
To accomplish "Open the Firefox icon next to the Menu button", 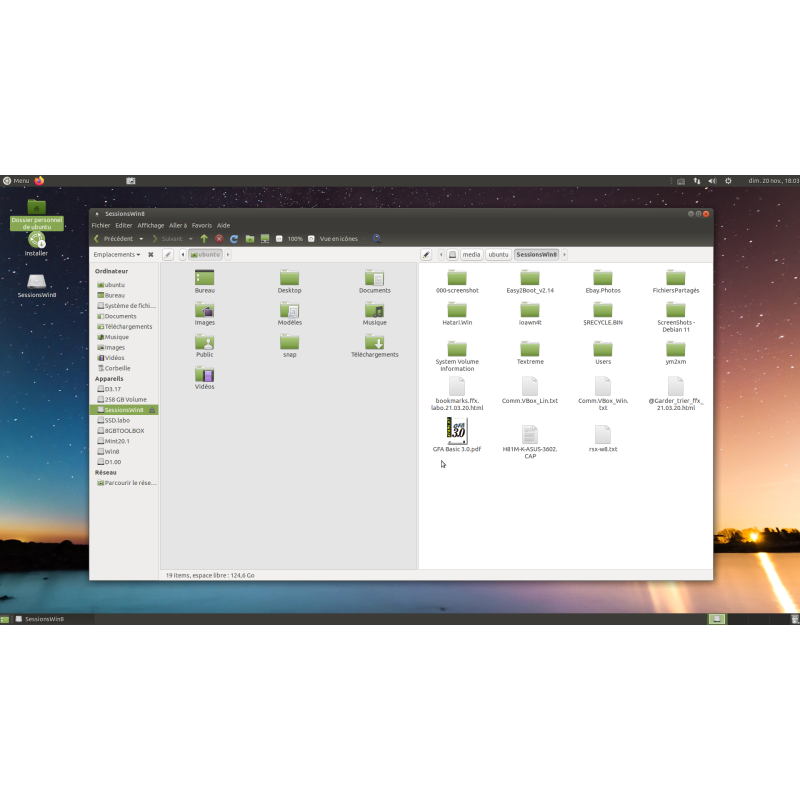I will pyautogui.click(x=38, y=181).
